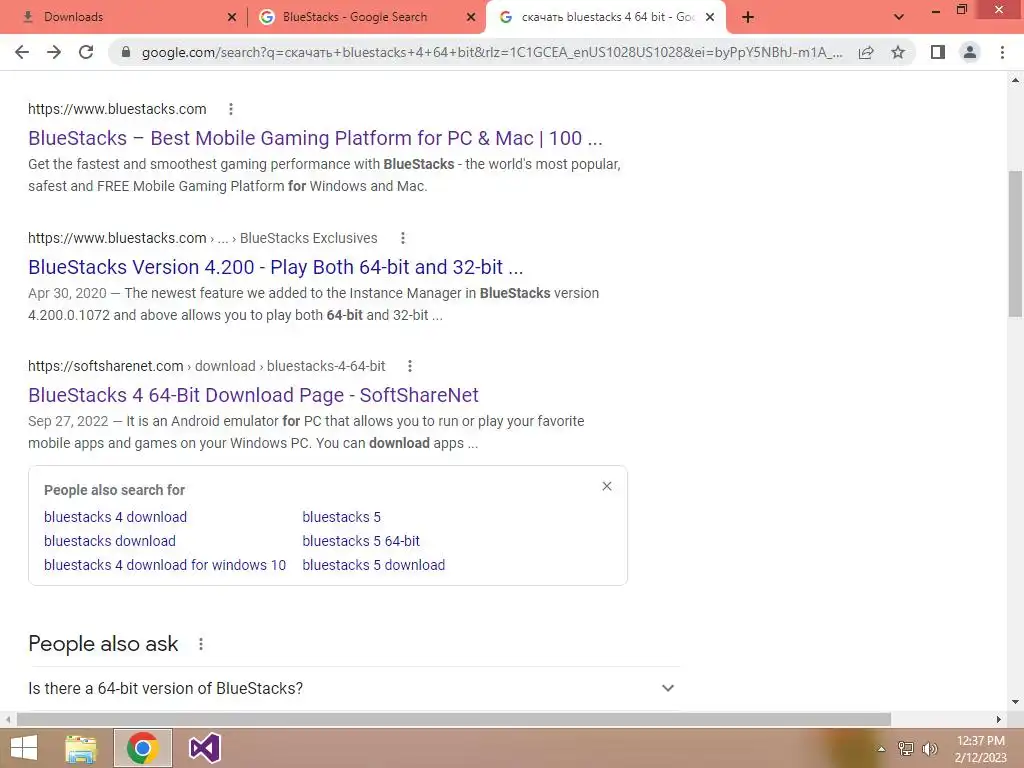Open the side panel
The height and width of the screenshot is (768, 1024).
938,52
